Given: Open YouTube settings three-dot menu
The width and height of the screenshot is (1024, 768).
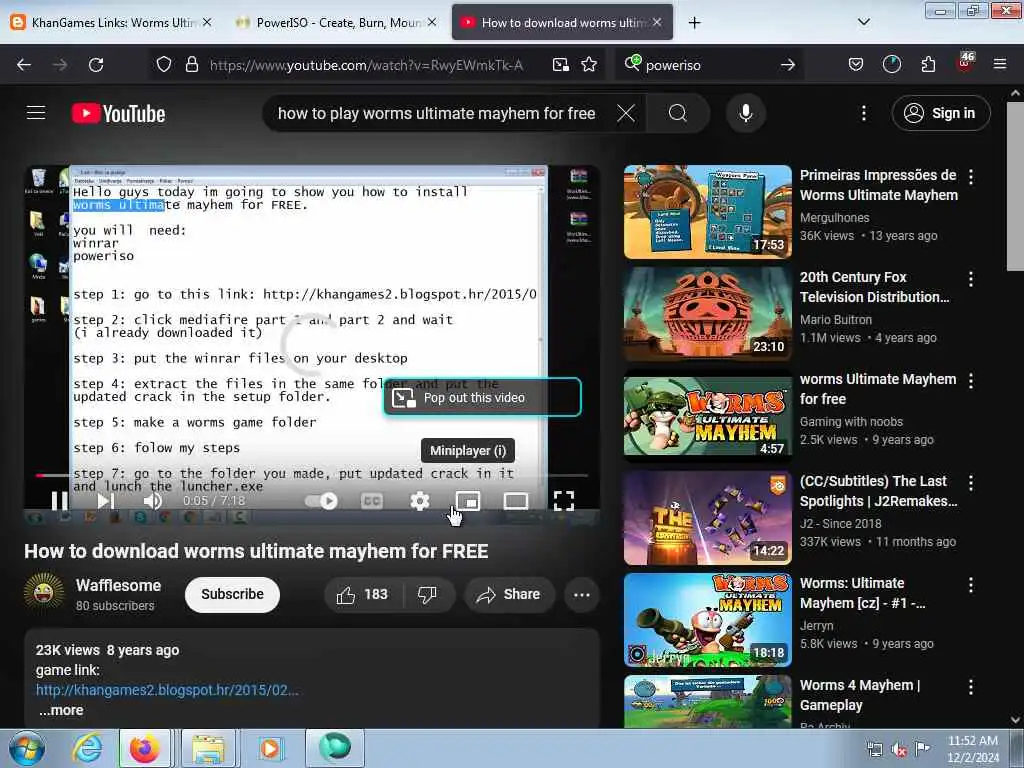Looking at the screenshot, I should (x=863, y=114).
